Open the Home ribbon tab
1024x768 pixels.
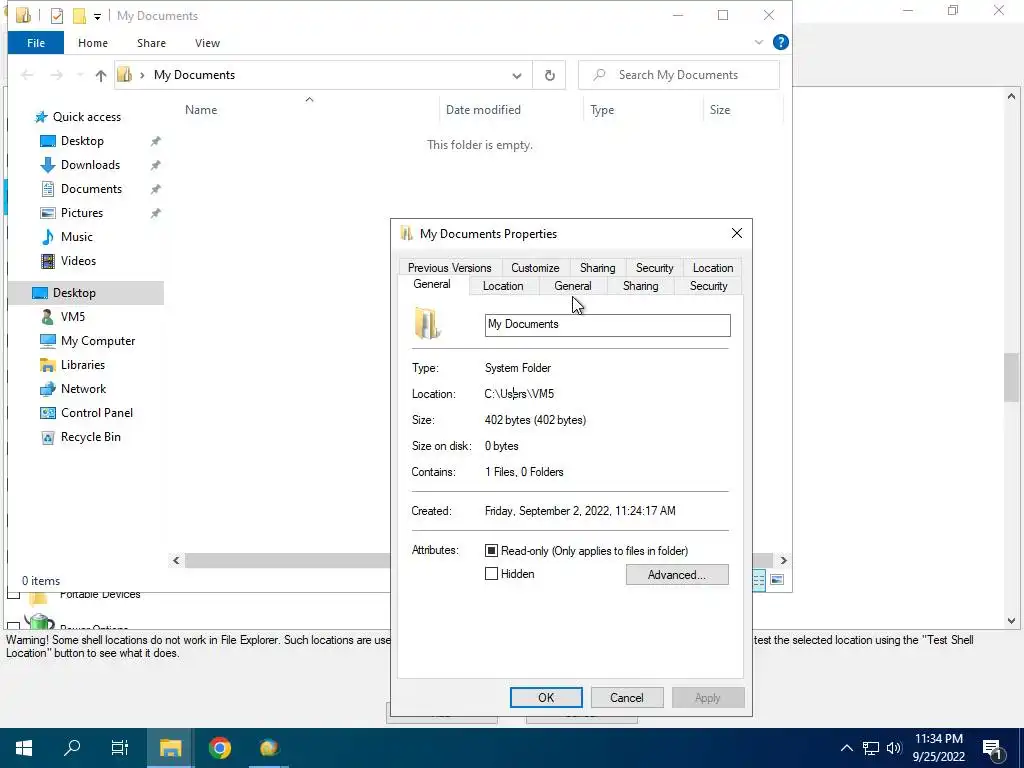(93, 43)
